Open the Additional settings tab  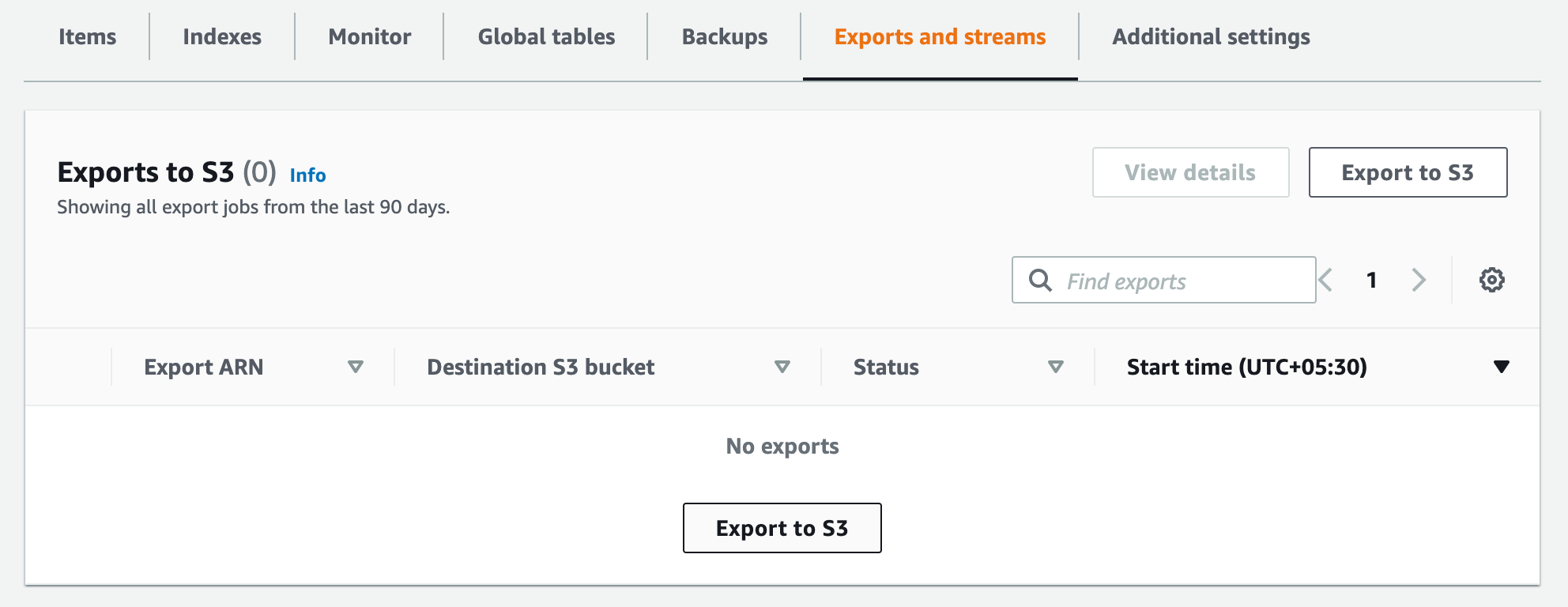tap(1210, 36)
